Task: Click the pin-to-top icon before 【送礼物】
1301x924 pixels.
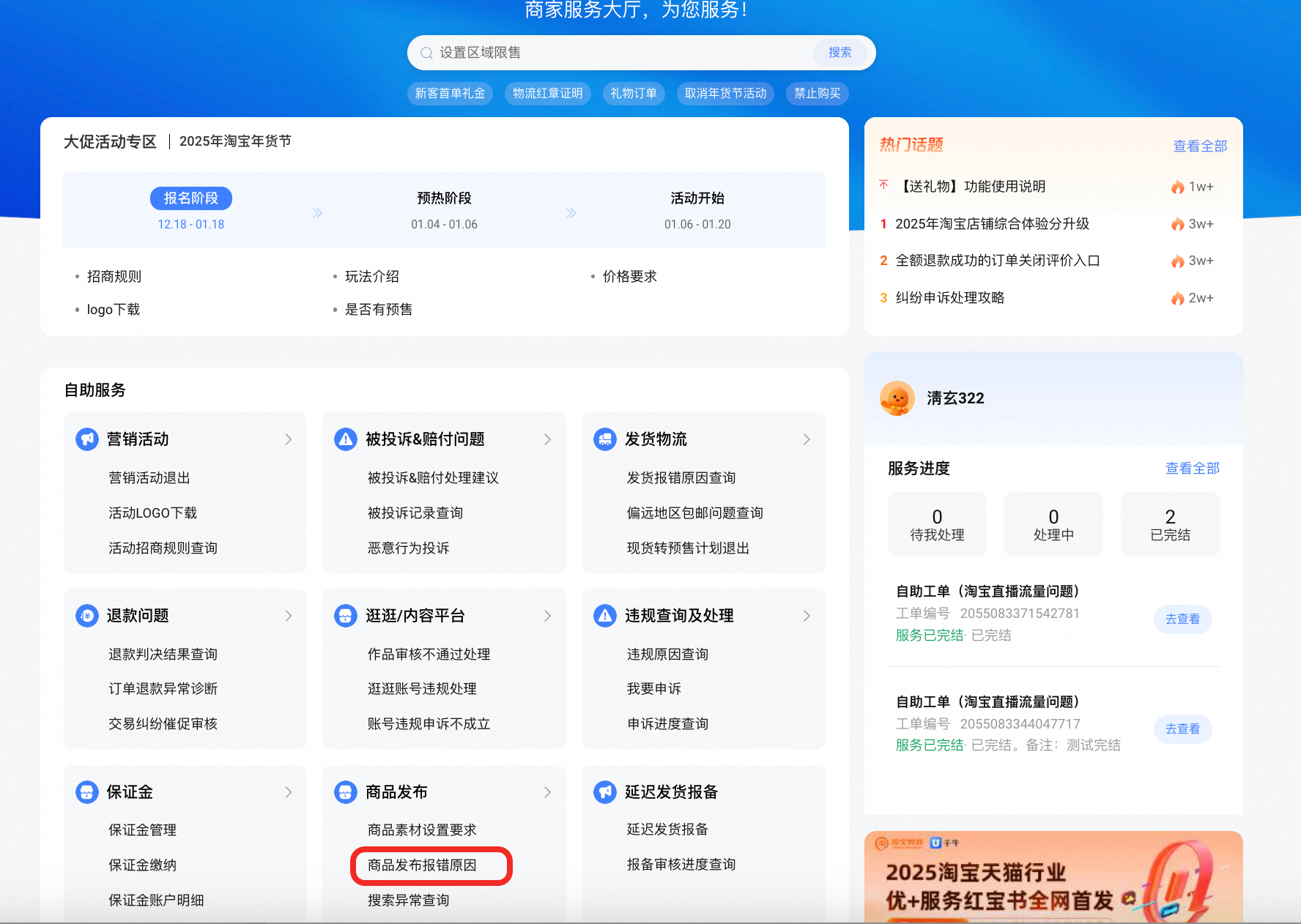Action: pyautogui.click(x=884, y=185)
